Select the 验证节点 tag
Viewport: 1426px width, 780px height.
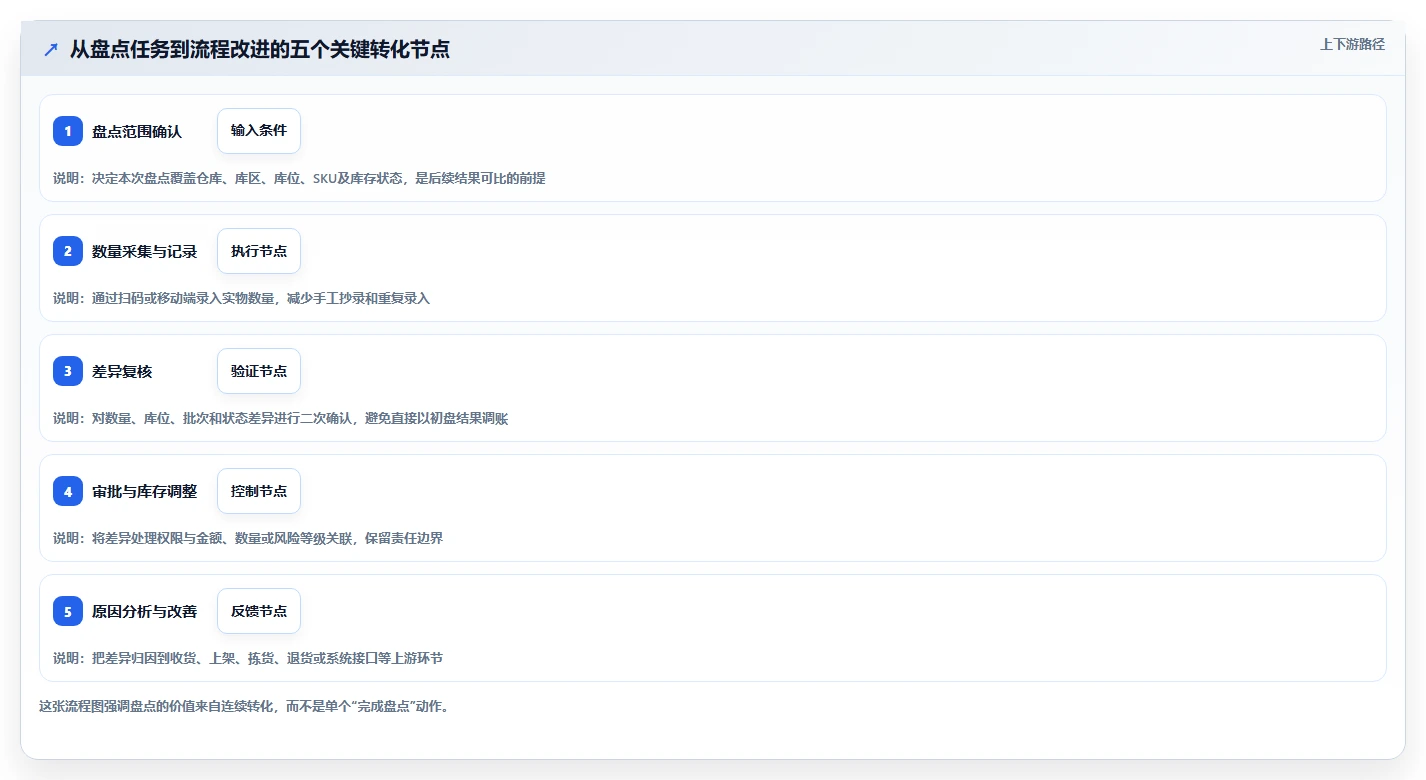tap(259, 371)
